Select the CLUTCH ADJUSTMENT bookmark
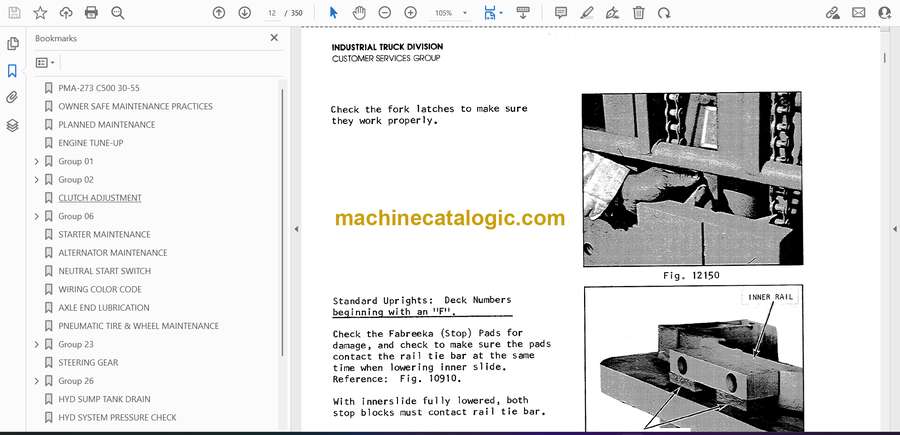The width and height of the screenshot is (900, 435). [x=100, y=198]
